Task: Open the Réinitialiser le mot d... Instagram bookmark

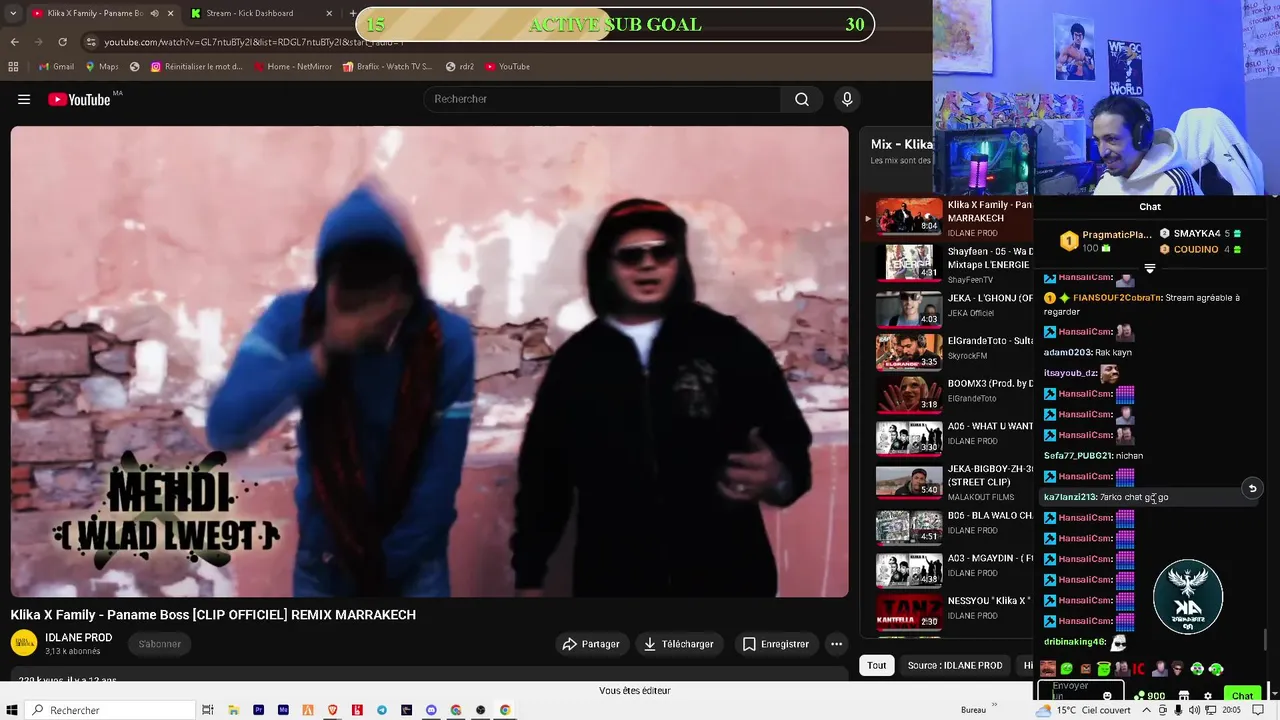Action: [196, 67]
